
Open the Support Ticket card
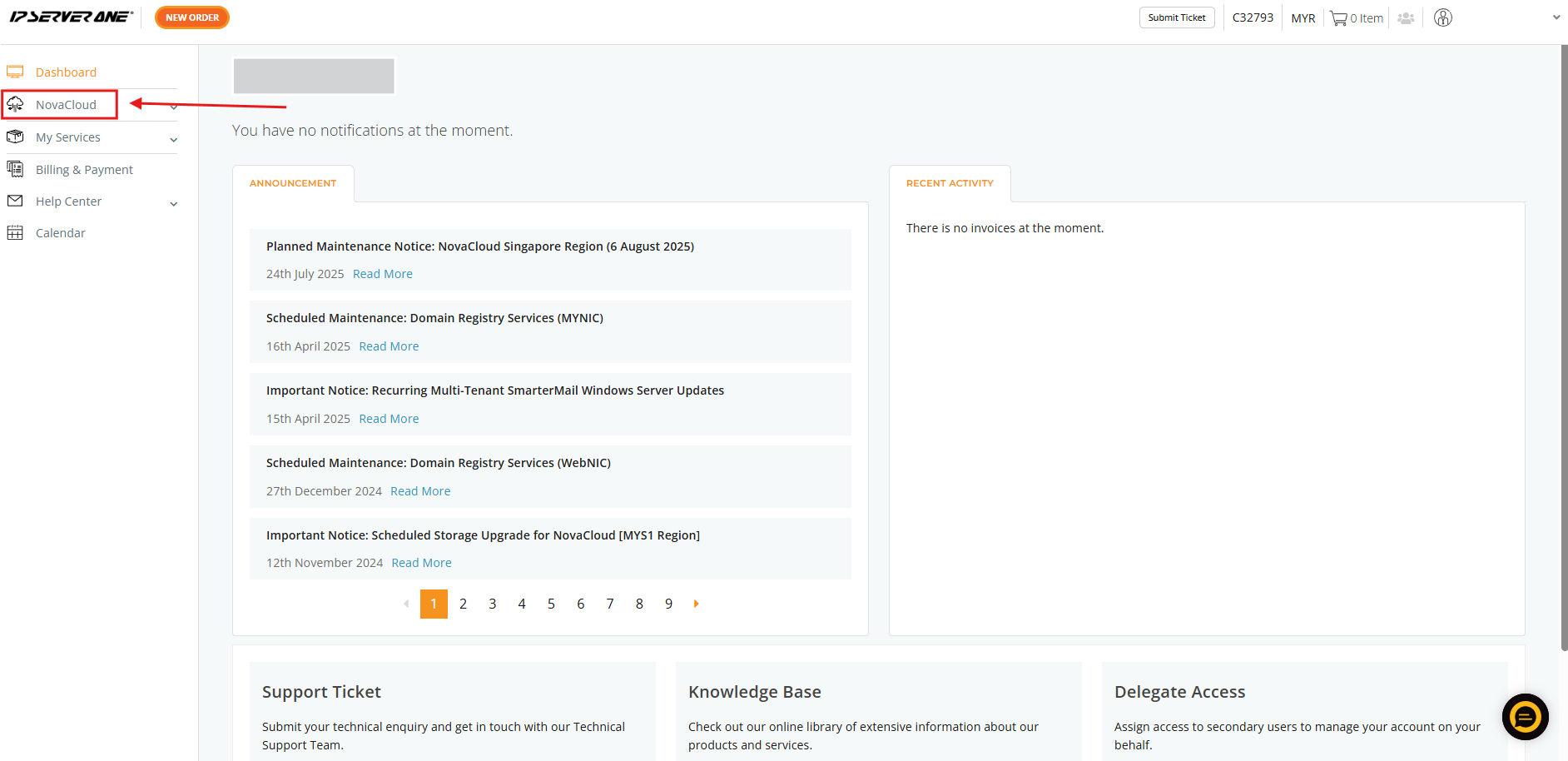coord(453,711)
